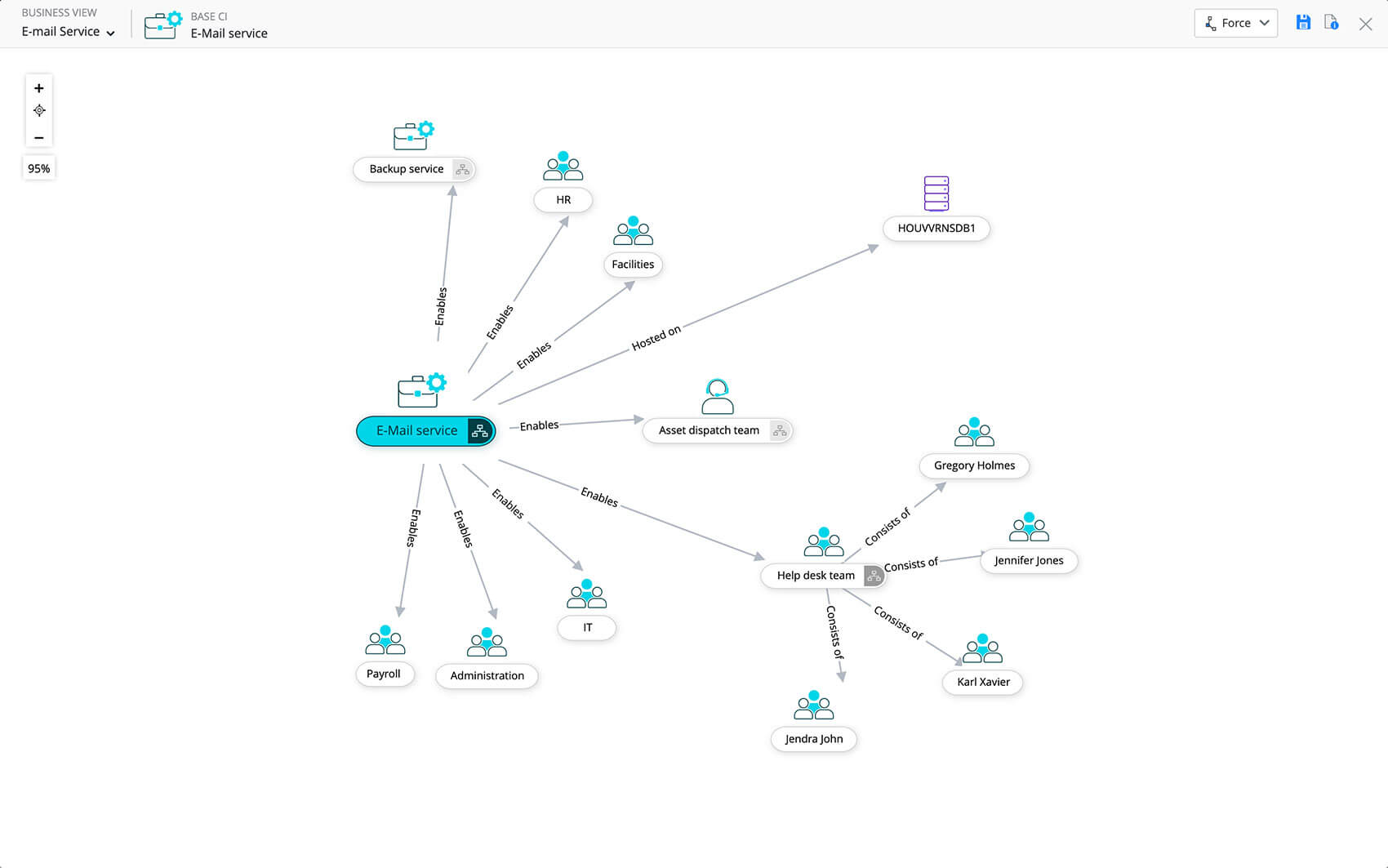The image size is (1388, 868).
Task: Click the Base CI briefcase icon in header
Action: point(162,24)
